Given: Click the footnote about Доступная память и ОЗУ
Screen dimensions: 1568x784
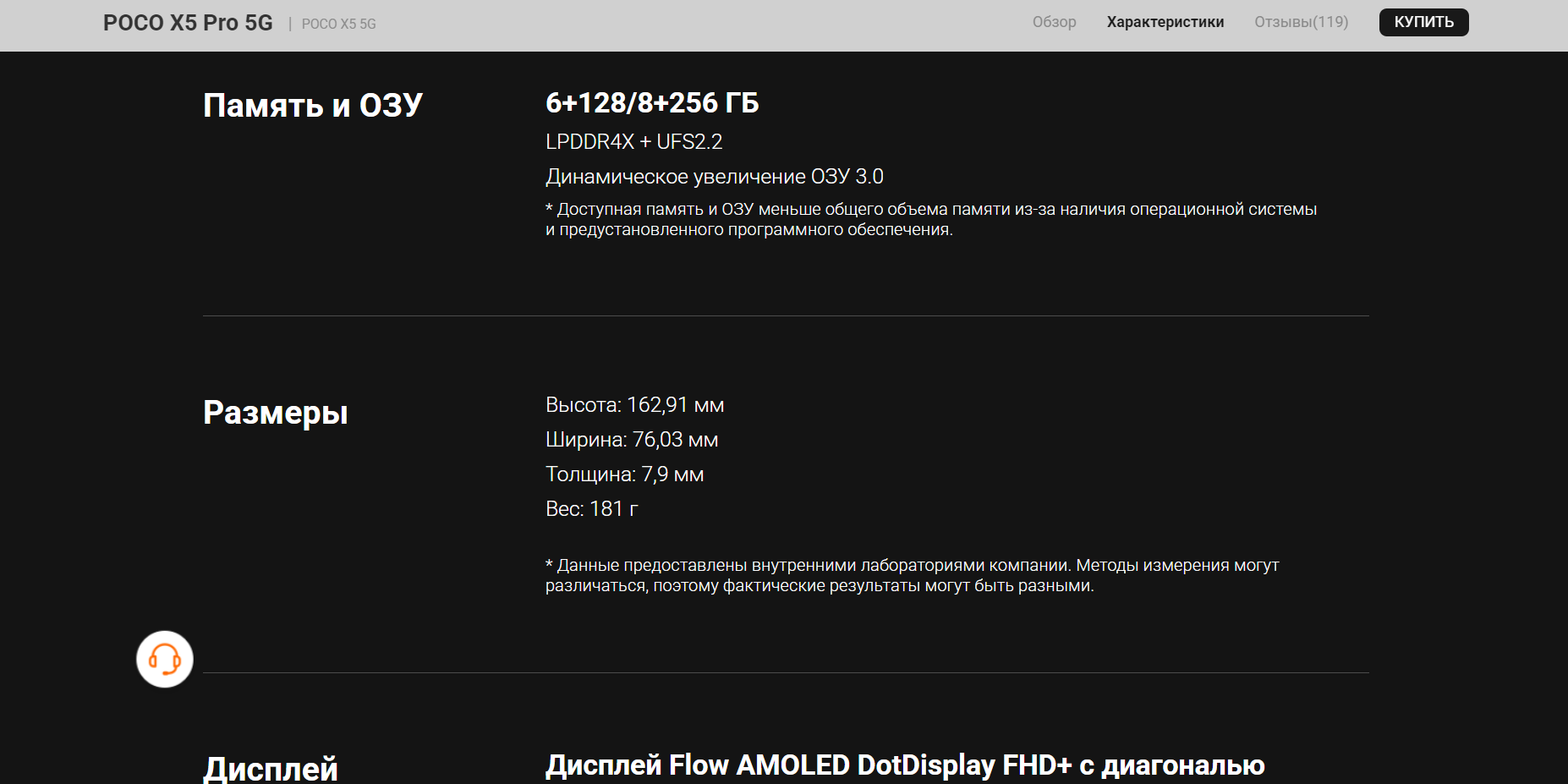Looking at the screenshot, I should 931,219.
